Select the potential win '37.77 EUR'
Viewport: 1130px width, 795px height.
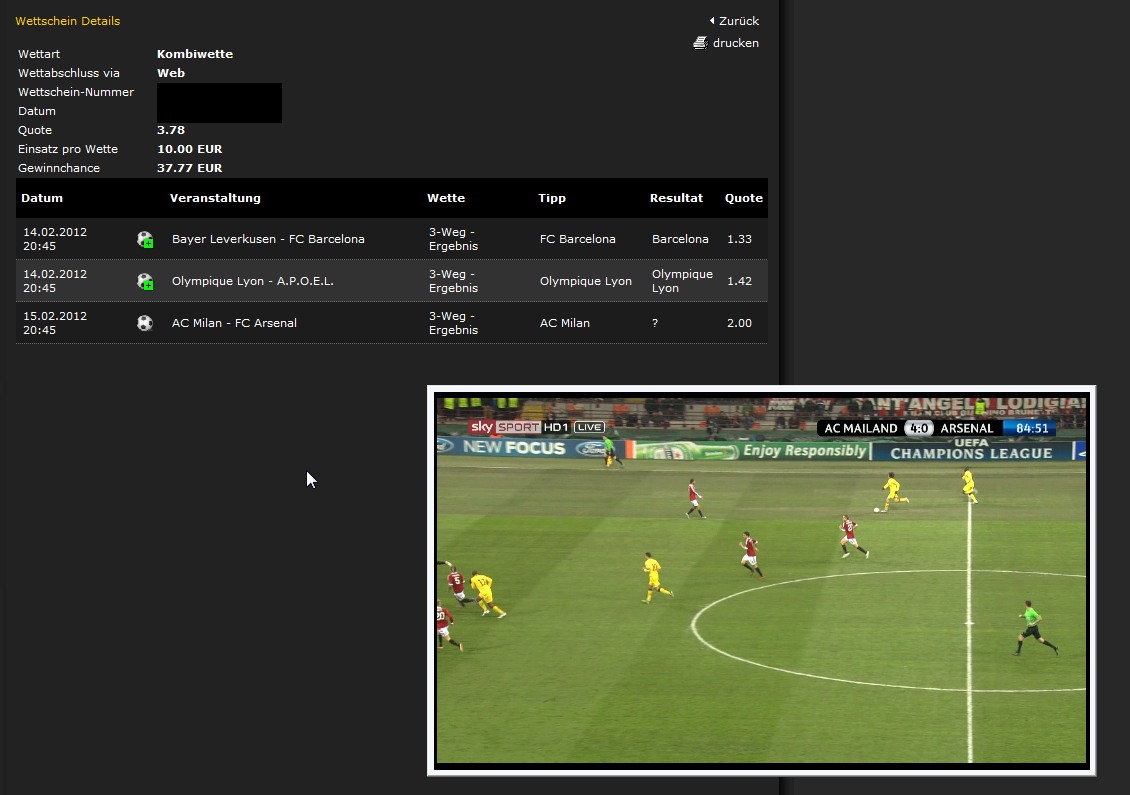click(x=190, y=168)
